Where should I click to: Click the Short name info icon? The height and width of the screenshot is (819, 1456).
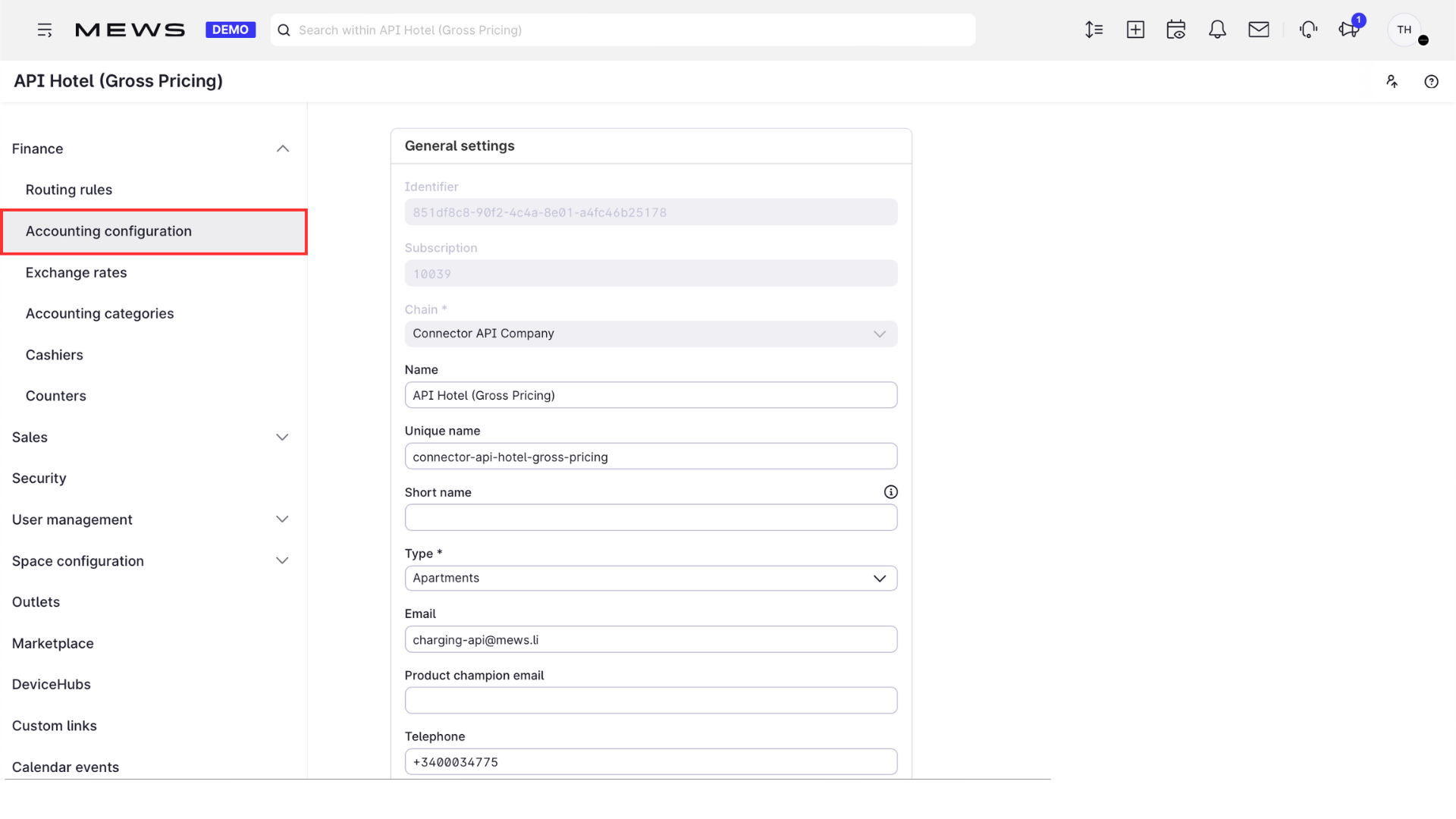[x=890, y=492]
